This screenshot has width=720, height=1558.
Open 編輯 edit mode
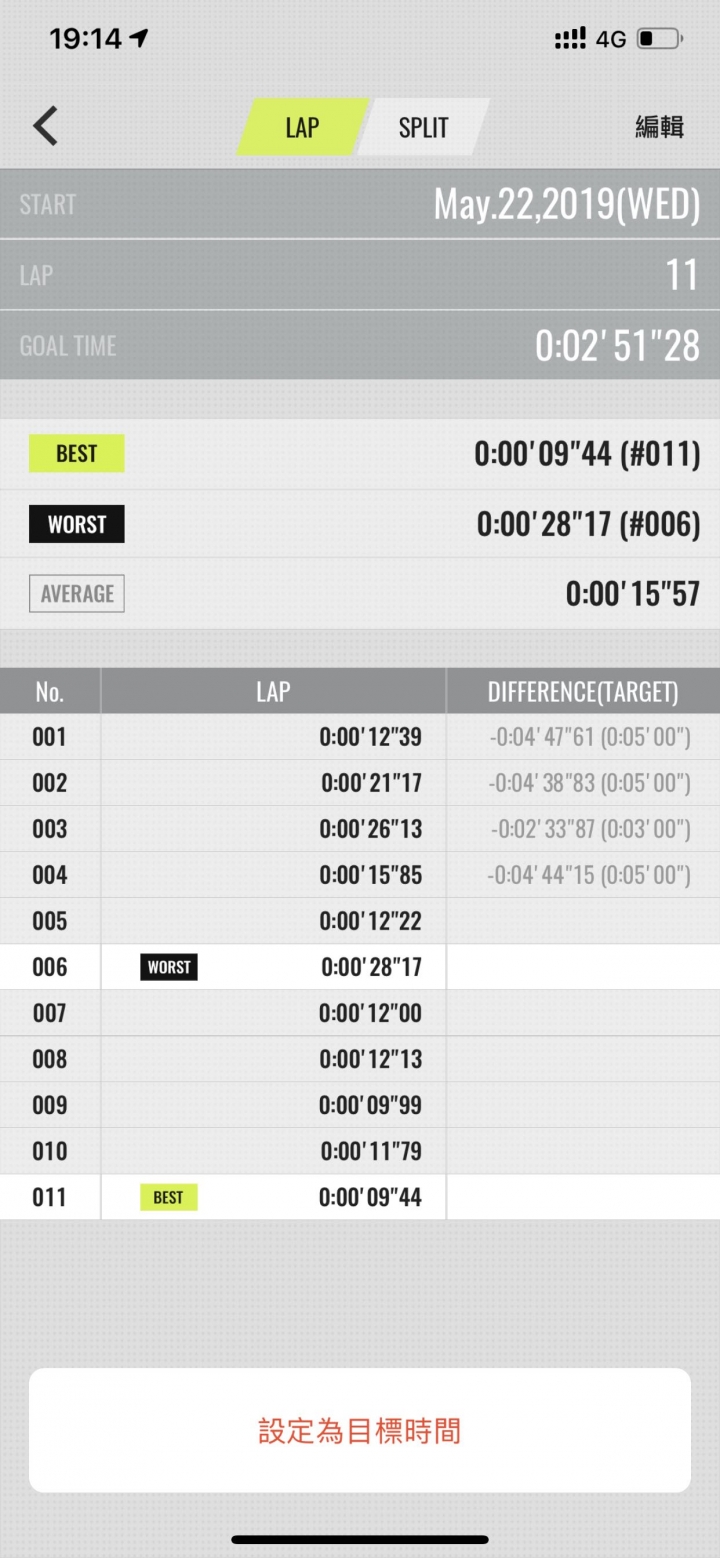[660, 127]
